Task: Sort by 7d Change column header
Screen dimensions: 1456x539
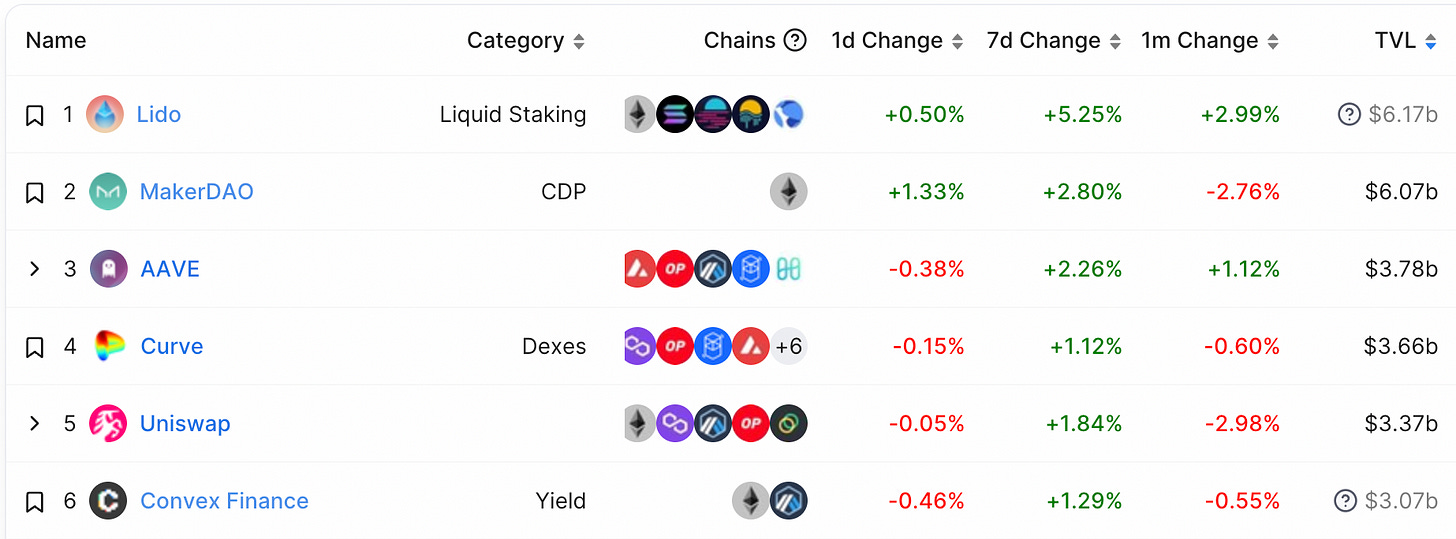Action: (x=1053, y=41)
